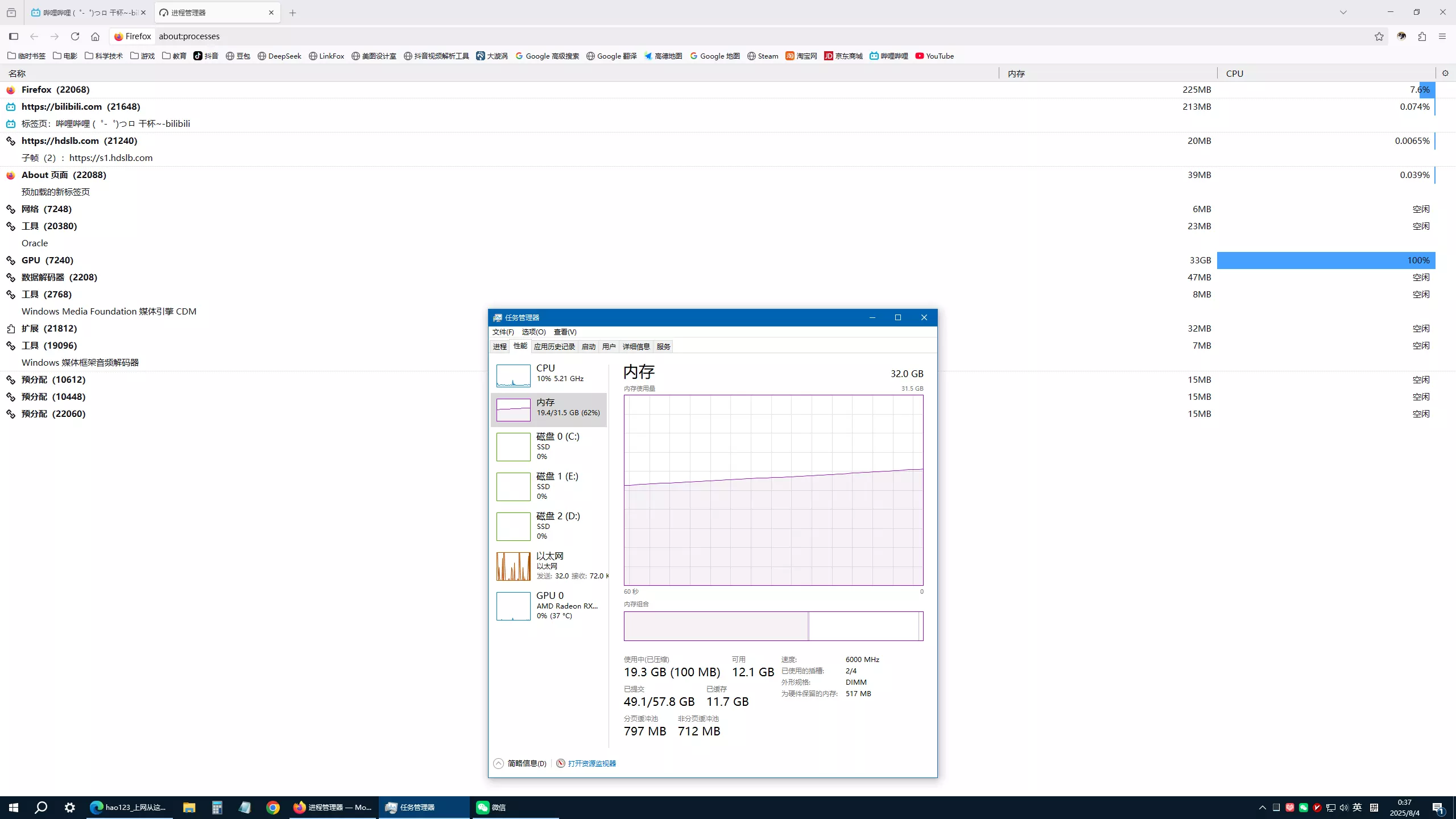This screenshot has height=819, width=1456.
Task: Toggle the bookmark star for this page
Action: pos(1379,36)
